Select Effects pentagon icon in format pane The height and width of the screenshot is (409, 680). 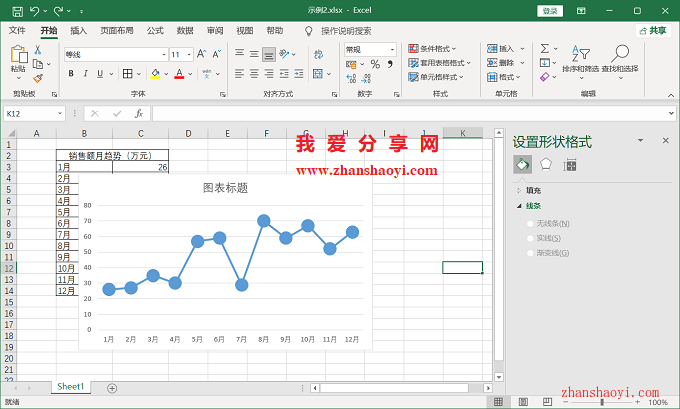coord(546,165)
